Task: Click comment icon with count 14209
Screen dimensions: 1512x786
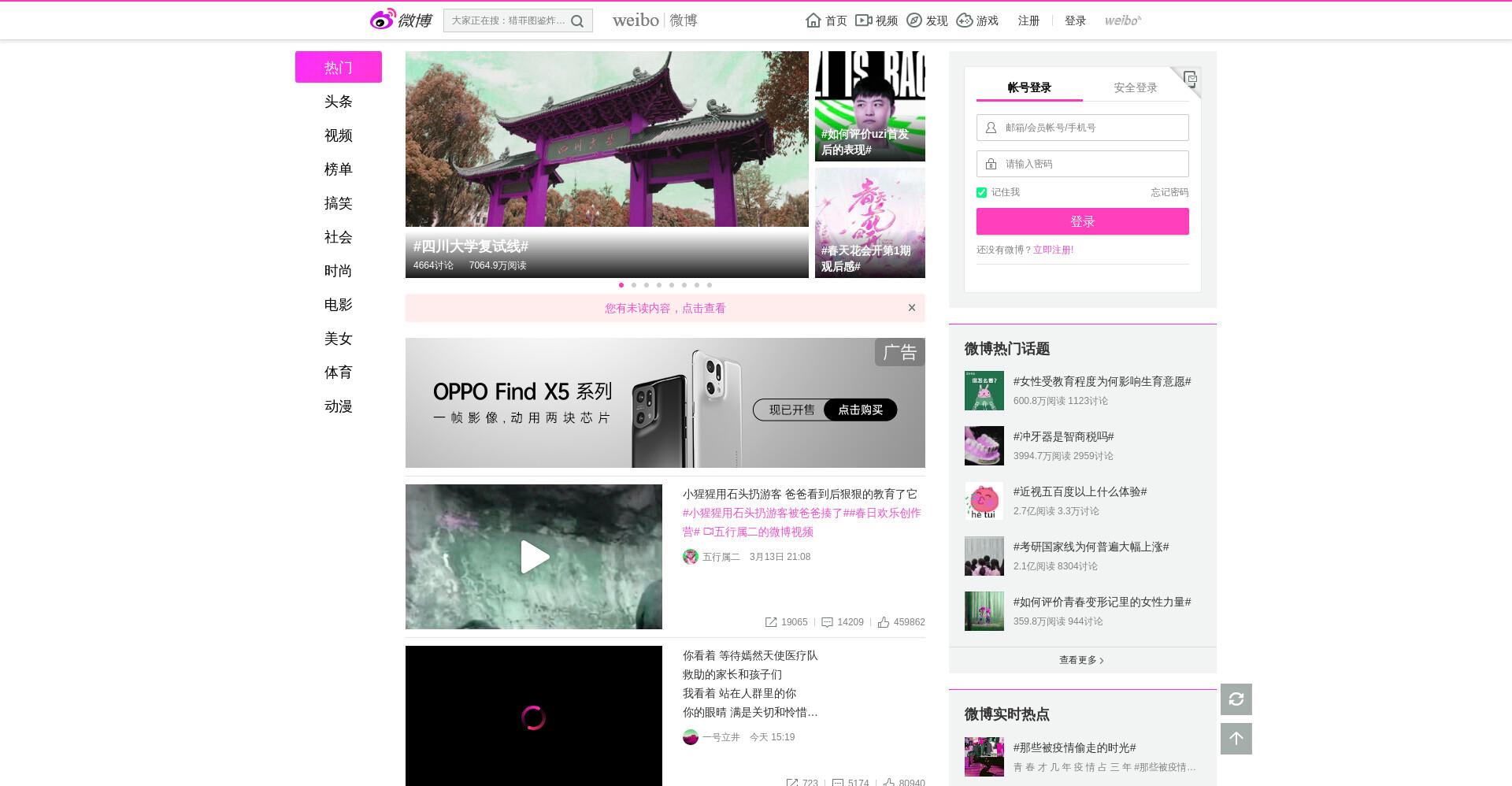Action: (827, 622)
